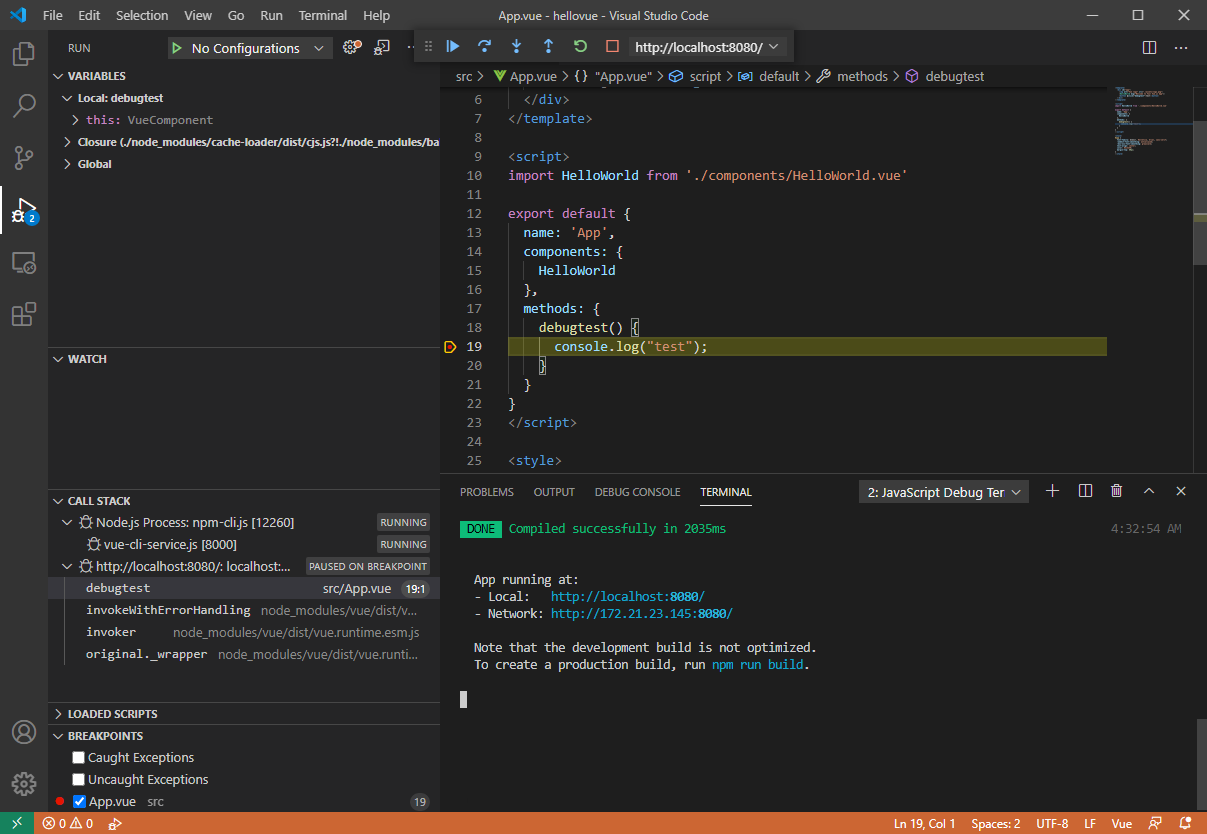Click the feedback icon in status bar

(x=1156, y=824)
